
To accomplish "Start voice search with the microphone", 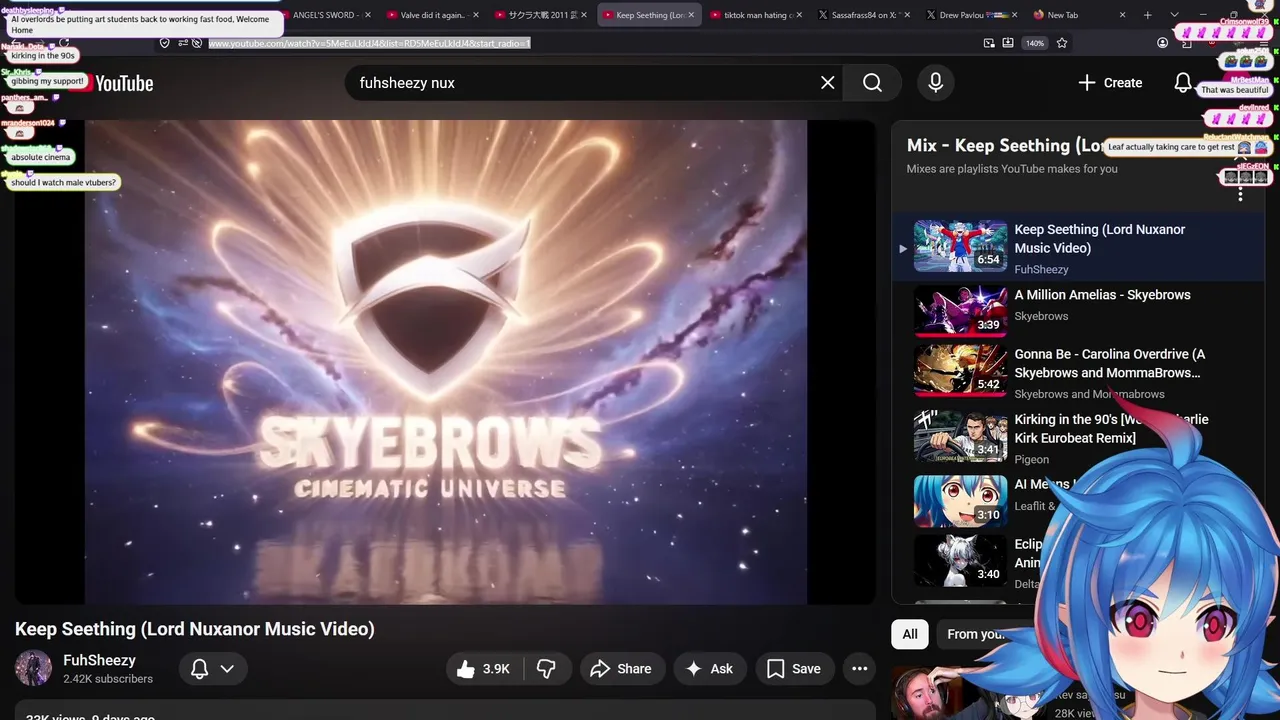I will click(935, 83).
